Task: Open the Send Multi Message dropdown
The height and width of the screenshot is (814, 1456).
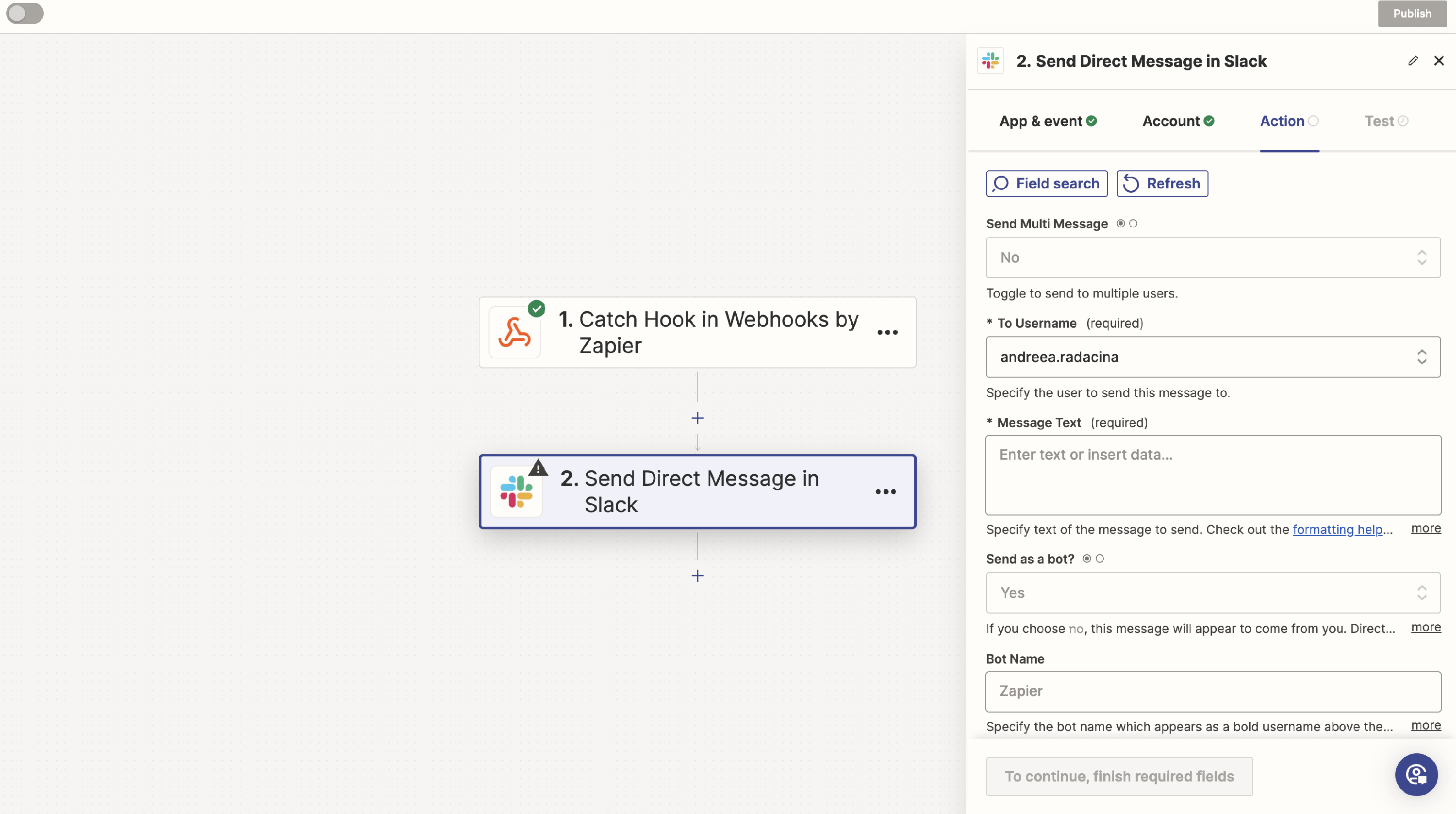Action: pos(1213,258)
